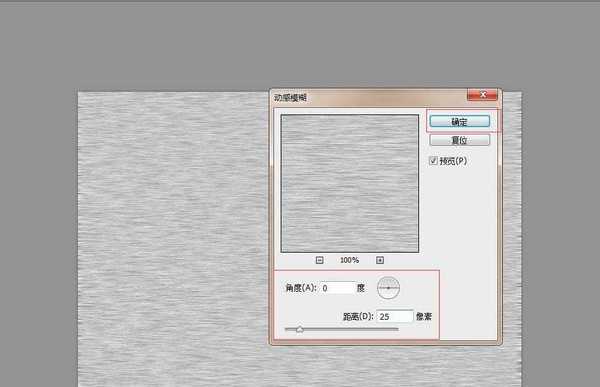Click the angle direction dial
Image resolution: width=600 pixels, height=387 pixels.
(x=388, y=287)
